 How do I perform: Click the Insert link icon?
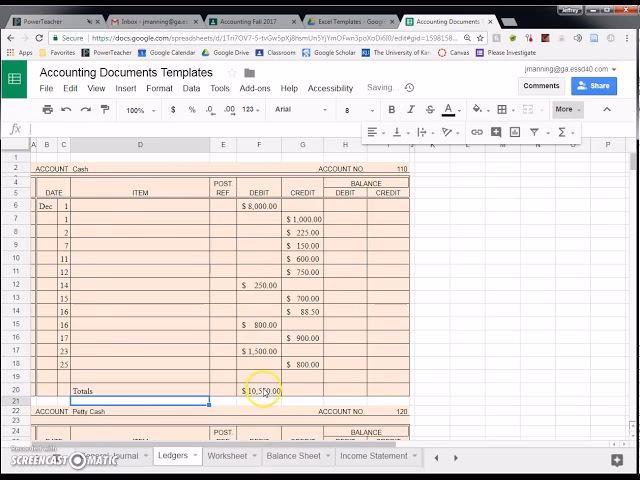[x=477, y=132]
